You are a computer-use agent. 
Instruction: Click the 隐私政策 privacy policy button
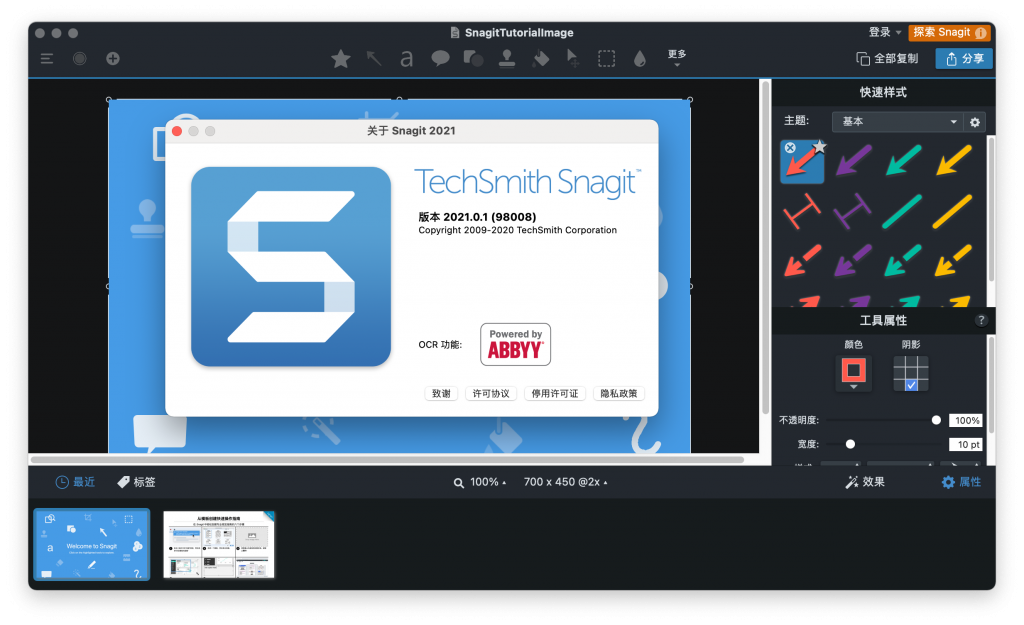point(618,394)
